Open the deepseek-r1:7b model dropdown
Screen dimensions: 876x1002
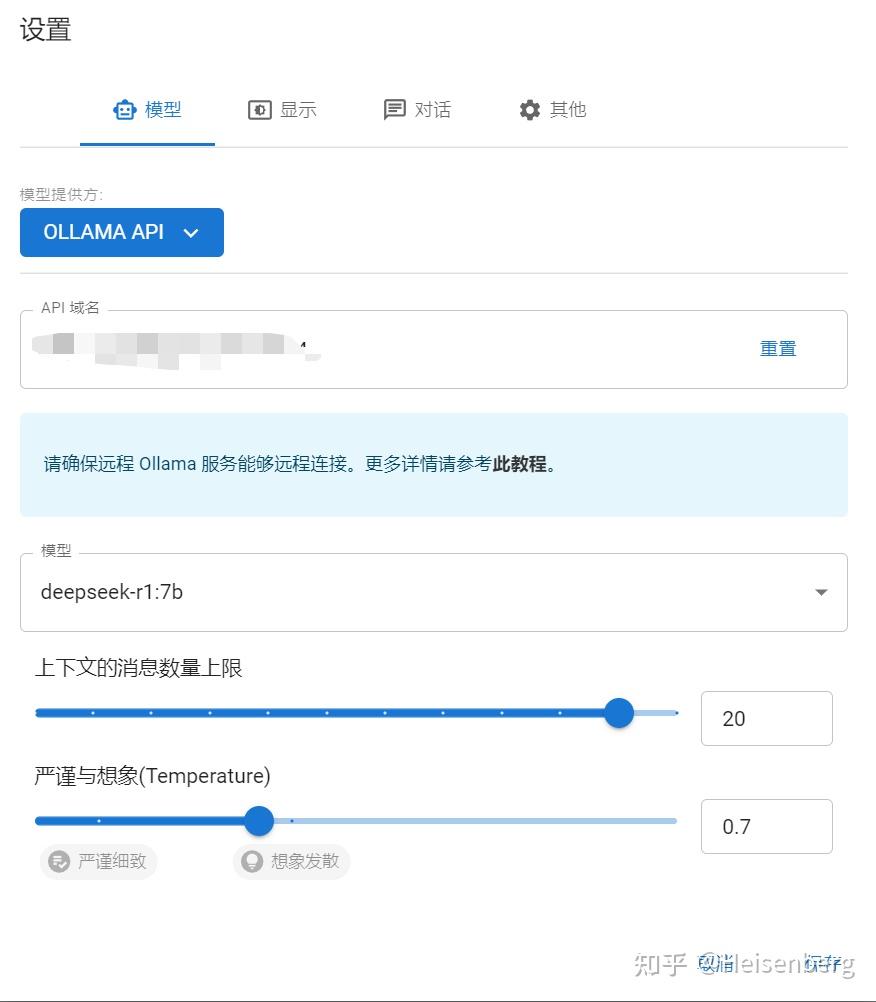coord(434,592)
